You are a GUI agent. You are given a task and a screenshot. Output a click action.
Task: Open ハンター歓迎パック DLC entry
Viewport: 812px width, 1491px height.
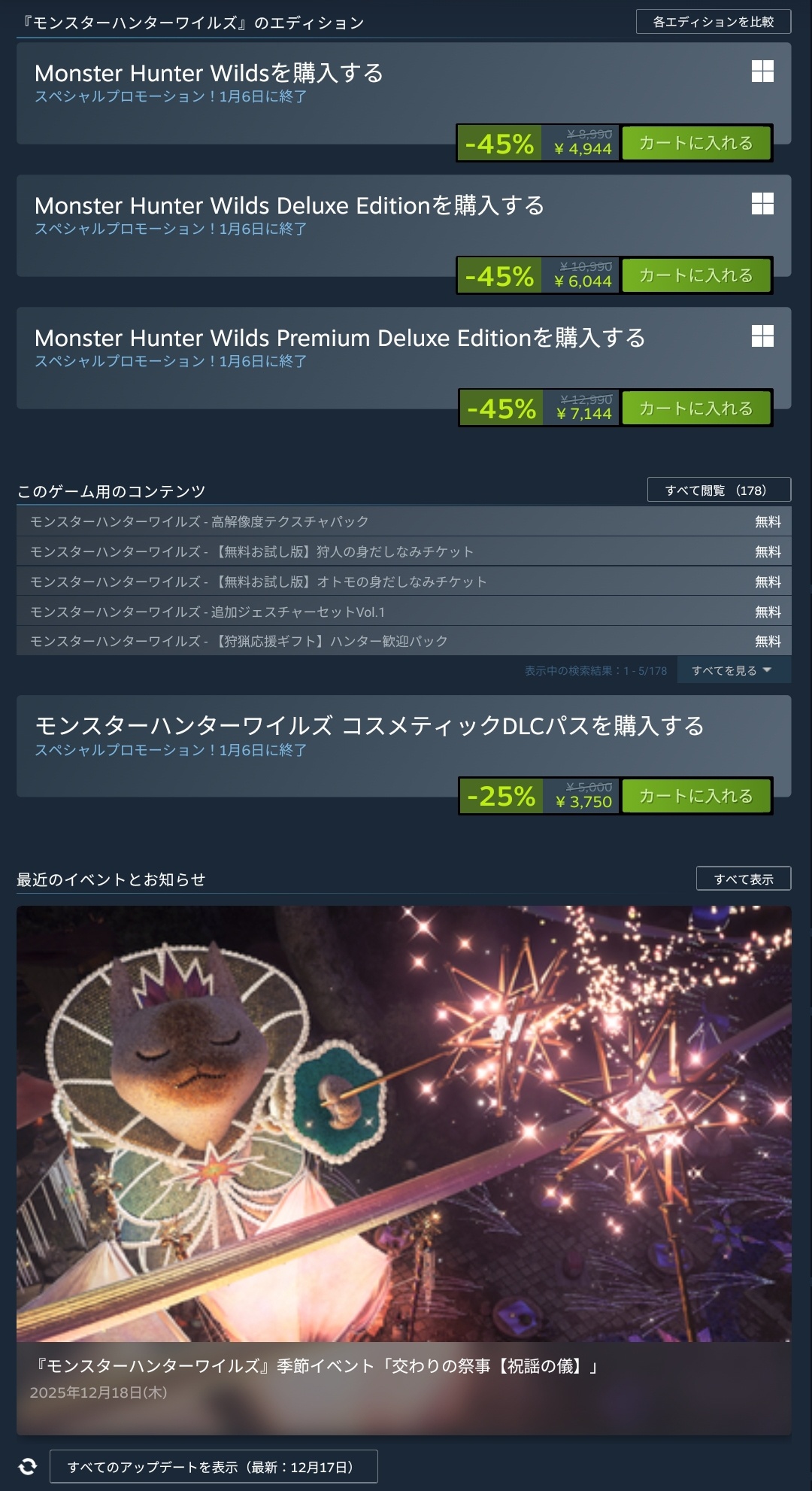[x=404, y=641]
